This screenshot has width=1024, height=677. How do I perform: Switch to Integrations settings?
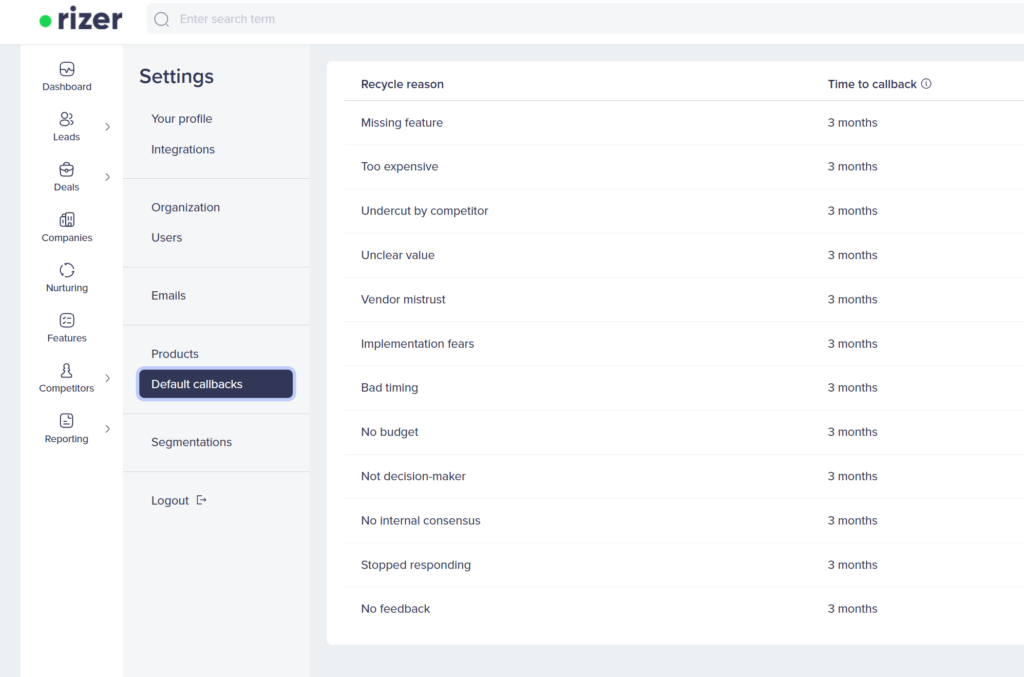[183, 150]
